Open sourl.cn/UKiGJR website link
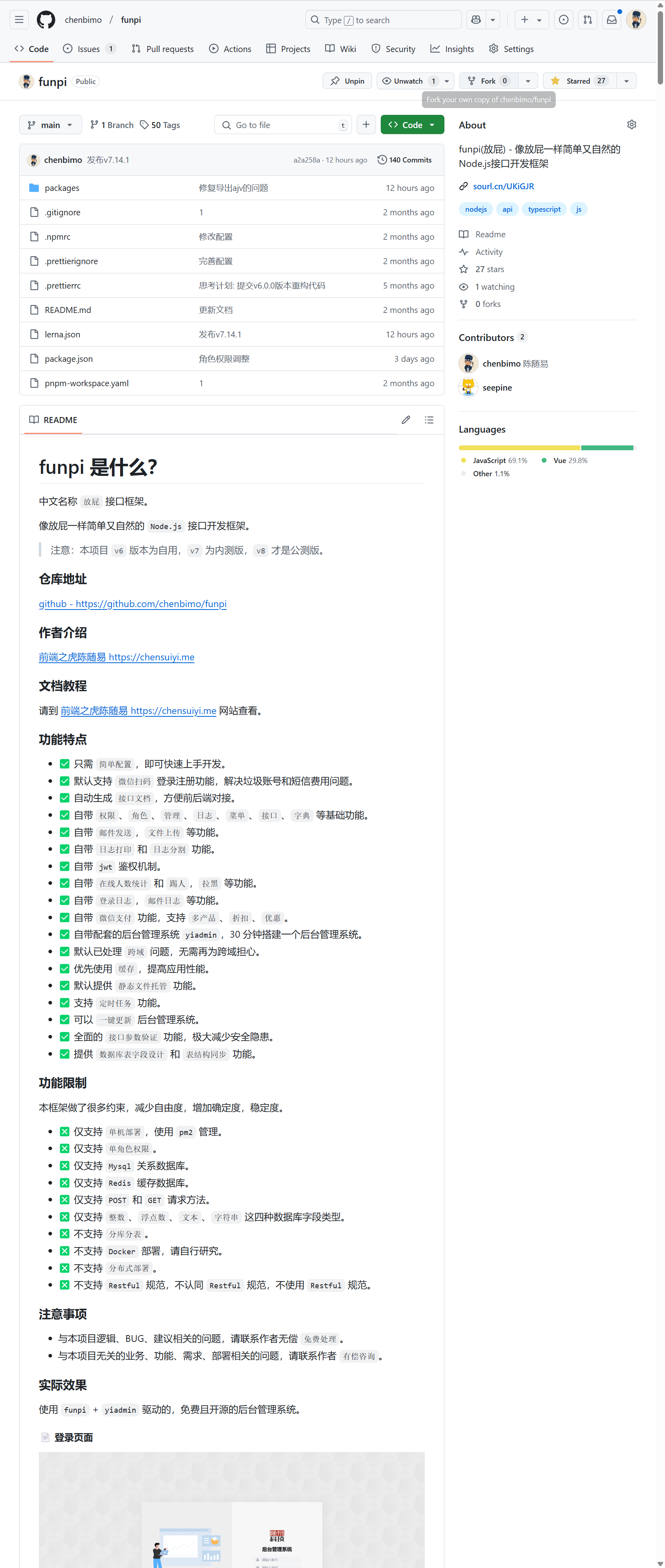This screenshot has width=665, height=1568. coord(503,186)
